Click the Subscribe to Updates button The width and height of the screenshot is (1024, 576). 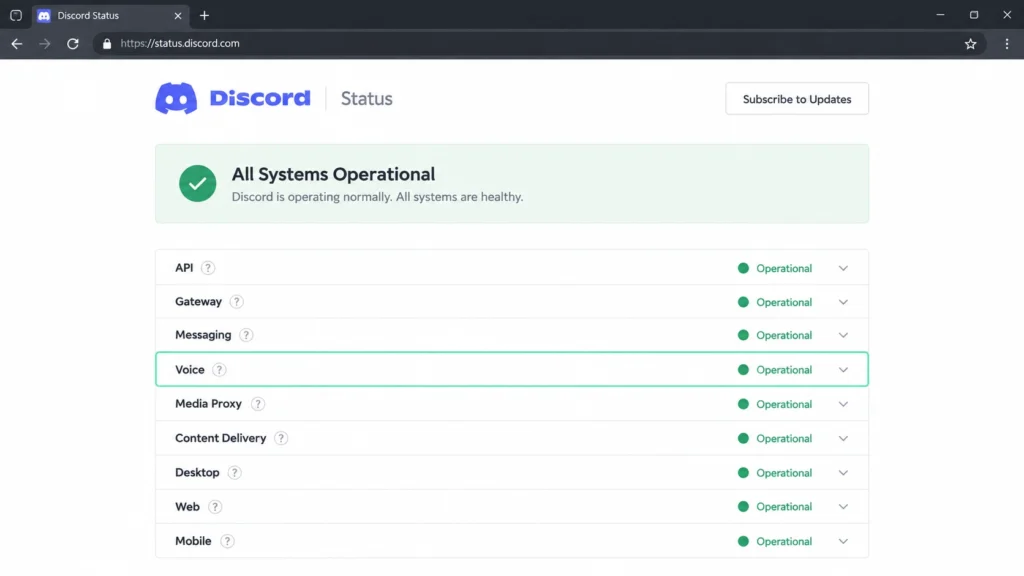coord(797,99)
